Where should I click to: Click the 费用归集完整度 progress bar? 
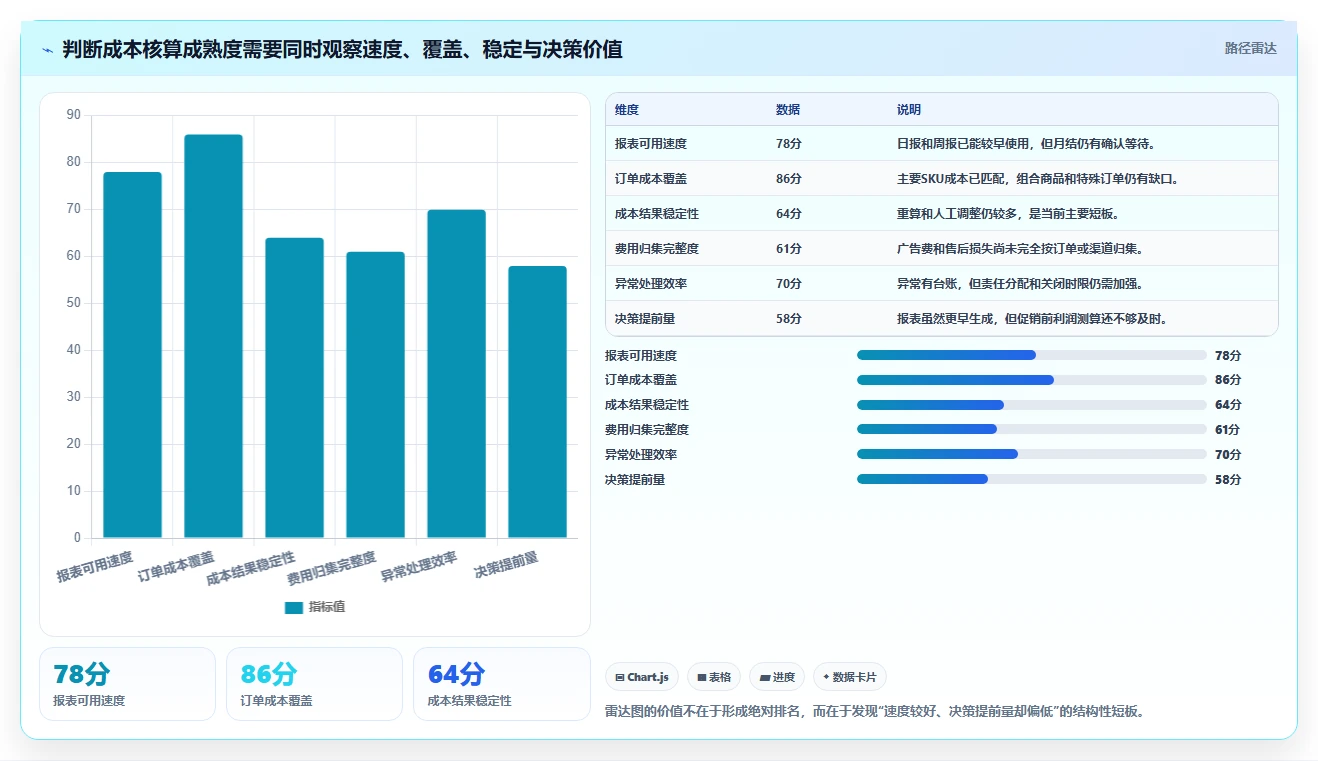click(1032, 429)
